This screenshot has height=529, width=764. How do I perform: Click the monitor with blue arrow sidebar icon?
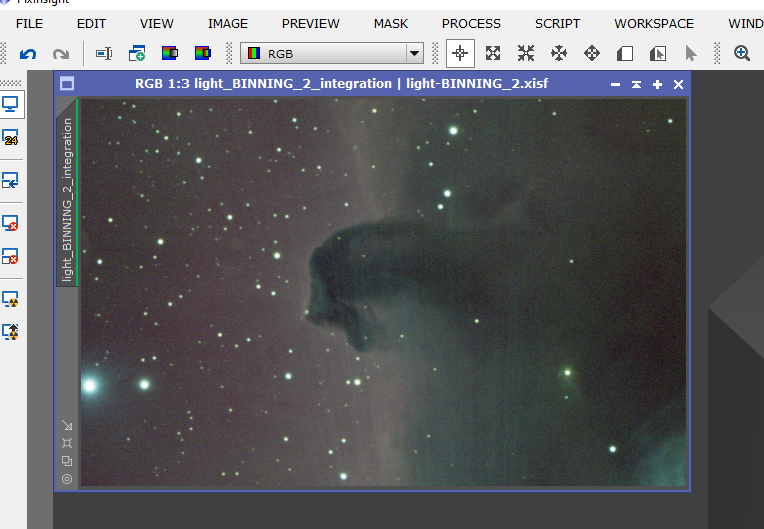10,180
